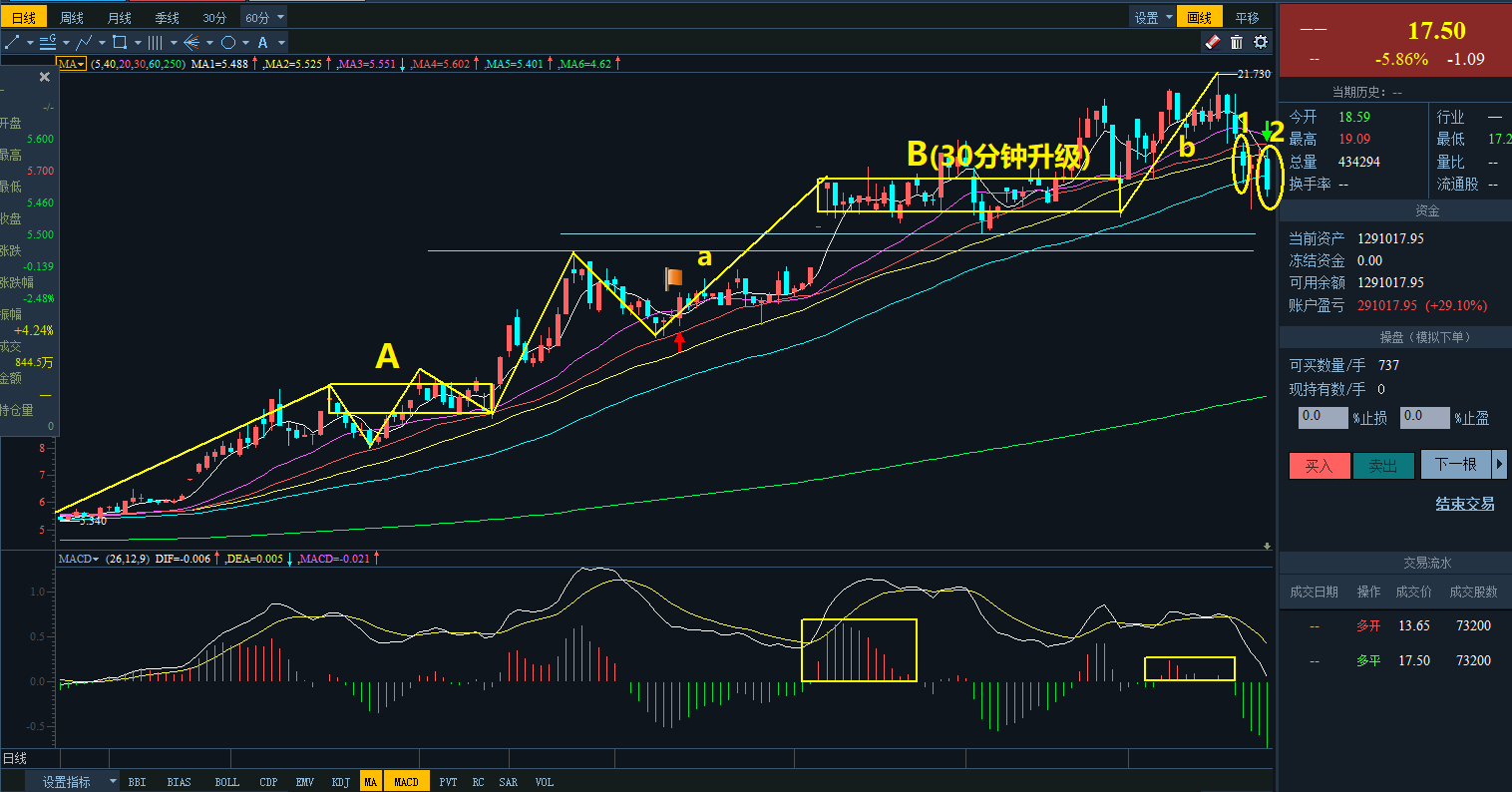Click the 多平 17.50 trade record row
The width and height of the screenshot is (1512, 792).
(x=1395, y=660)
